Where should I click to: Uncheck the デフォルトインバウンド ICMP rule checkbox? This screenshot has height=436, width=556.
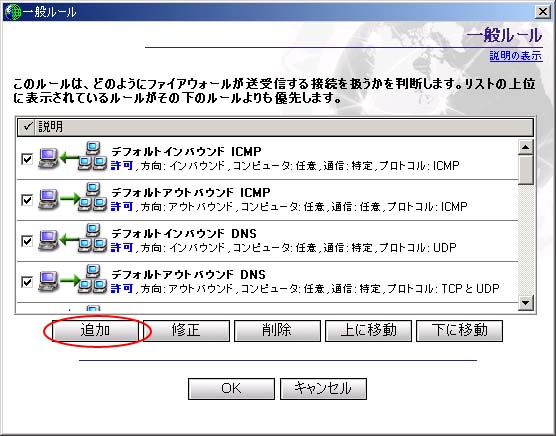(x=27, y=159)
